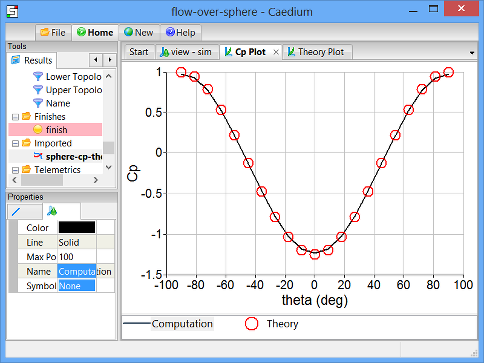This screenshot has height=363, width=484.
Task: Click the Computation legend entry
Action: (x=182, y=324)
